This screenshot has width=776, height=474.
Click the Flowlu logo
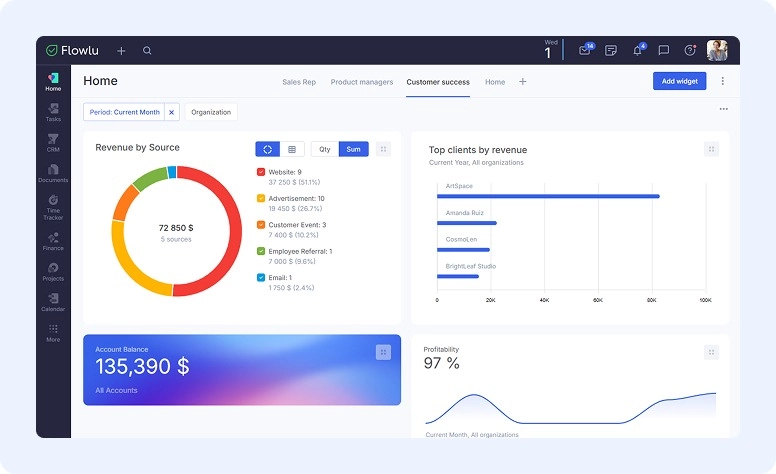(72, 50)
